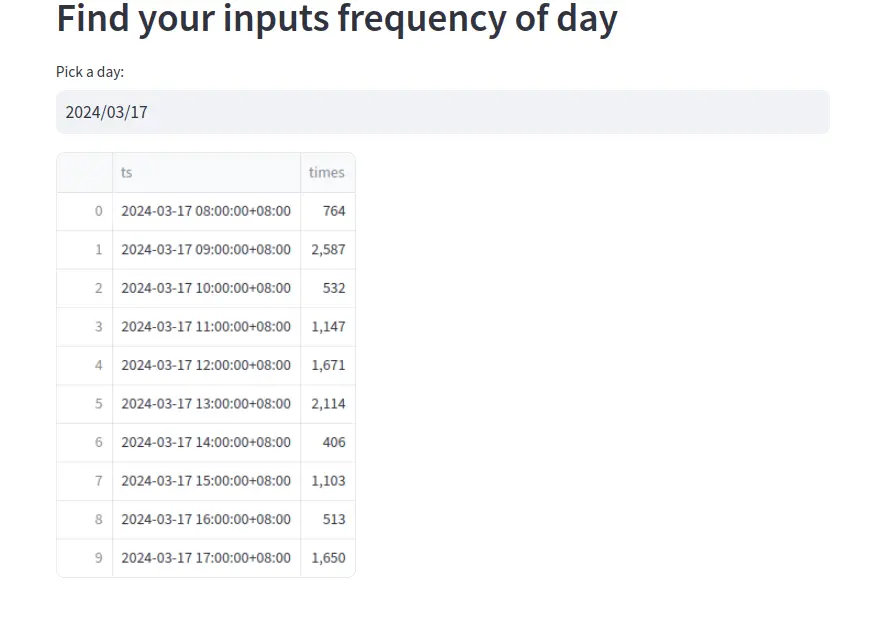875x622 pixels.
Task: Click the times value 2,114
Action: 328,404
